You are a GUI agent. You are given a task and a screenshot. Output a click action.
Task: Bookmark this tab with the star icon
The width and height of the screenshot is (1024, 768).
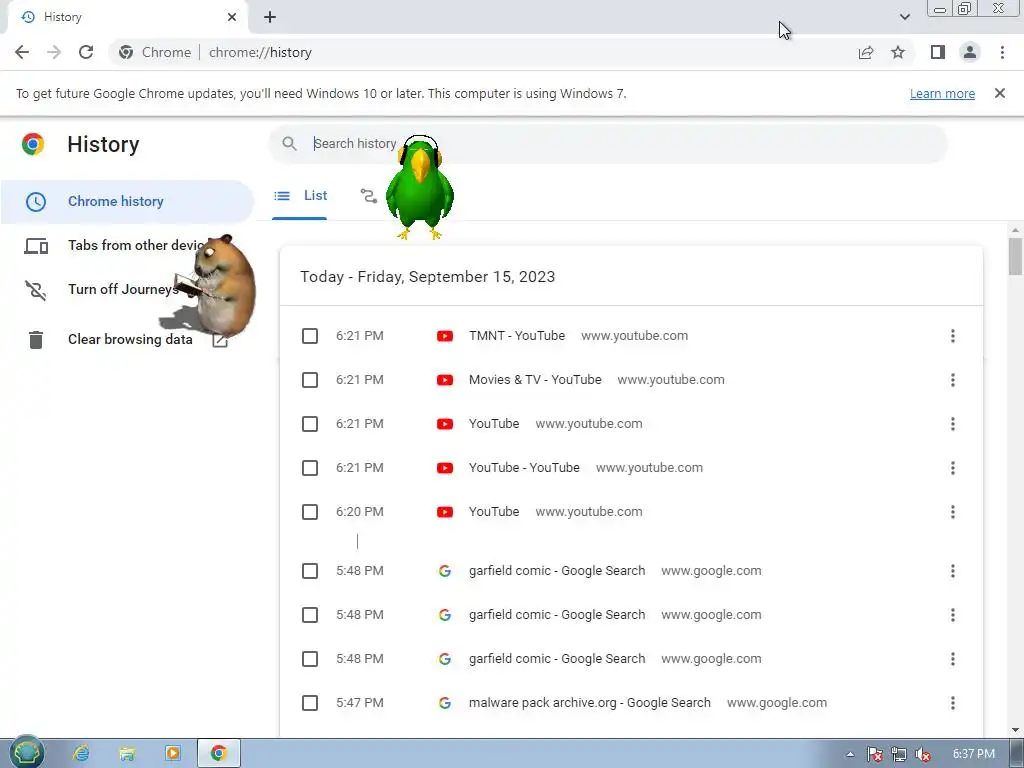pyautogui.click(x=898, y=52)
